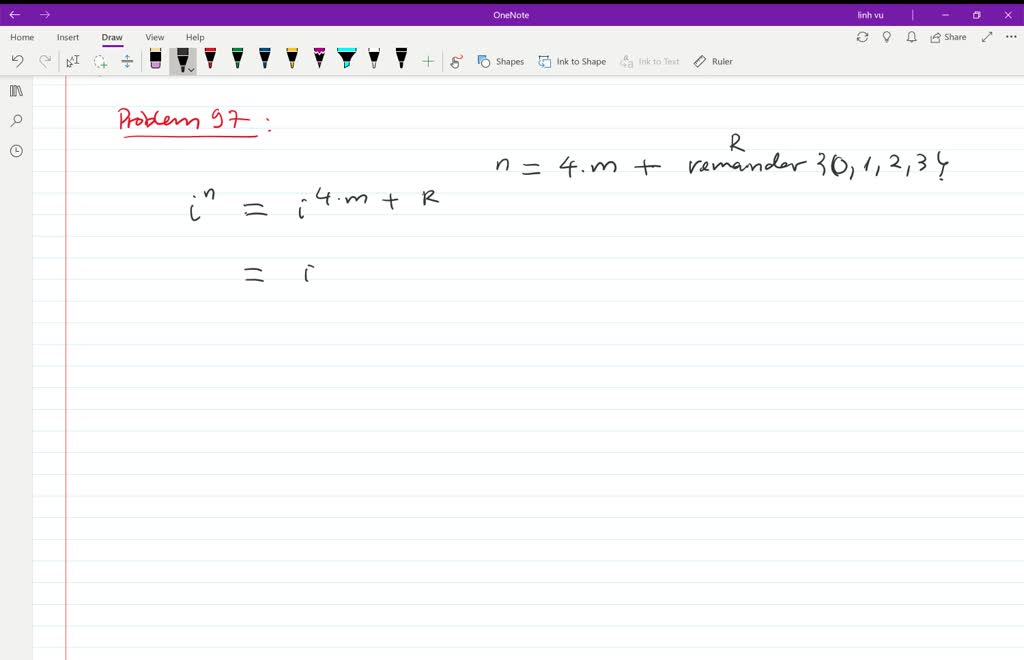The image size is (1024, 660).
Task: Pick the cyan highlighter
Action: click(345, 59)
